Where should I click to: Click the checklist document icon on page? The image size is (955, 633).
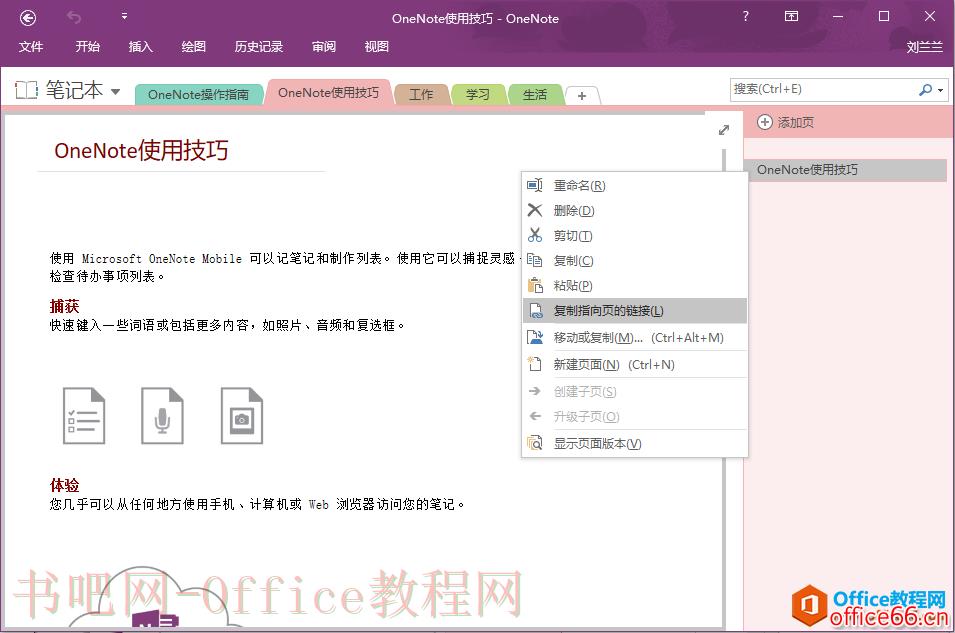tap(83, 416)
